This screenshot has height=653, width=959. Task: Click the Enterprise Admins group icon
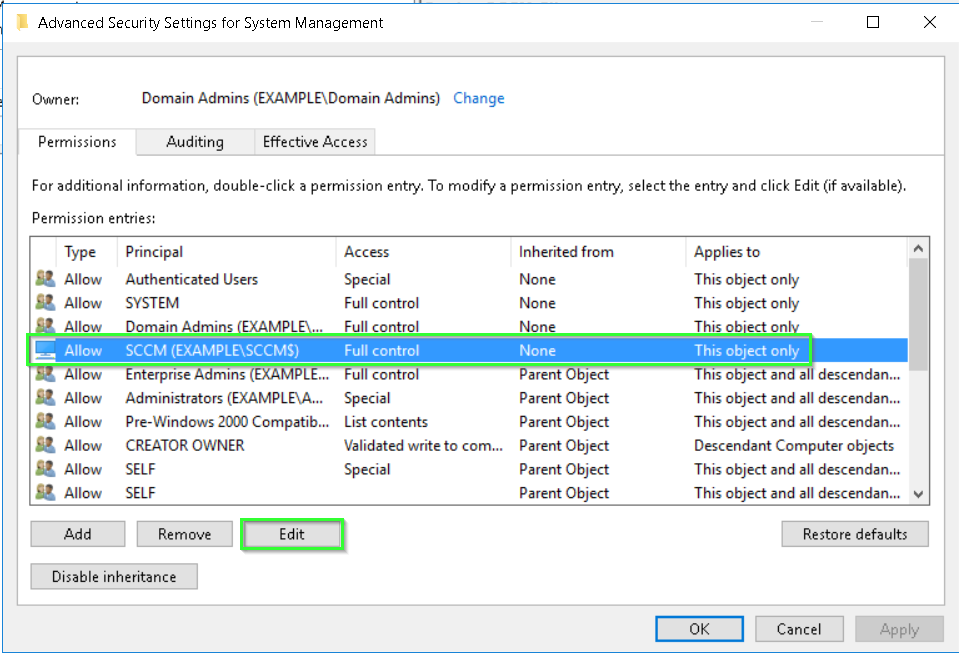[x=45, y=375]
